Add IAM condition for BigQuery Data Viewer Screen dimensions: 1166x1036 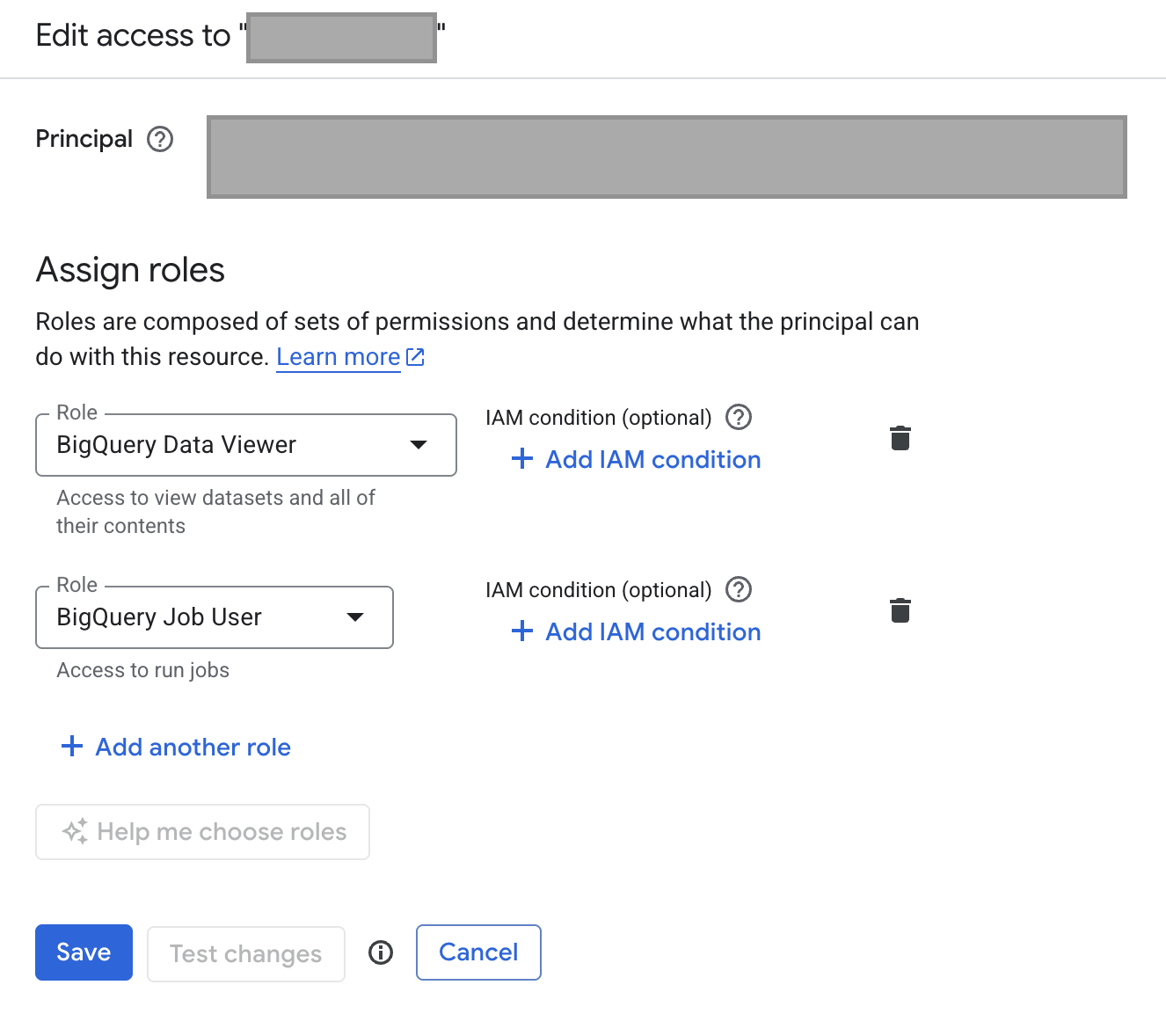(636, 459)
